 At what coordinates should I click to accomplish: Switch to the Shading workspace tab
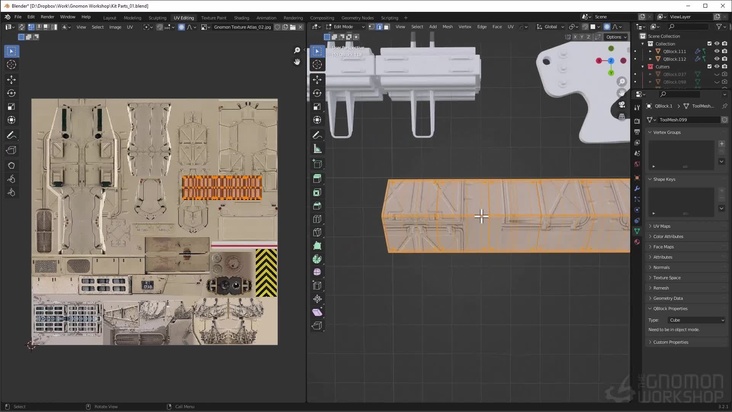click(x=241, y=18)
